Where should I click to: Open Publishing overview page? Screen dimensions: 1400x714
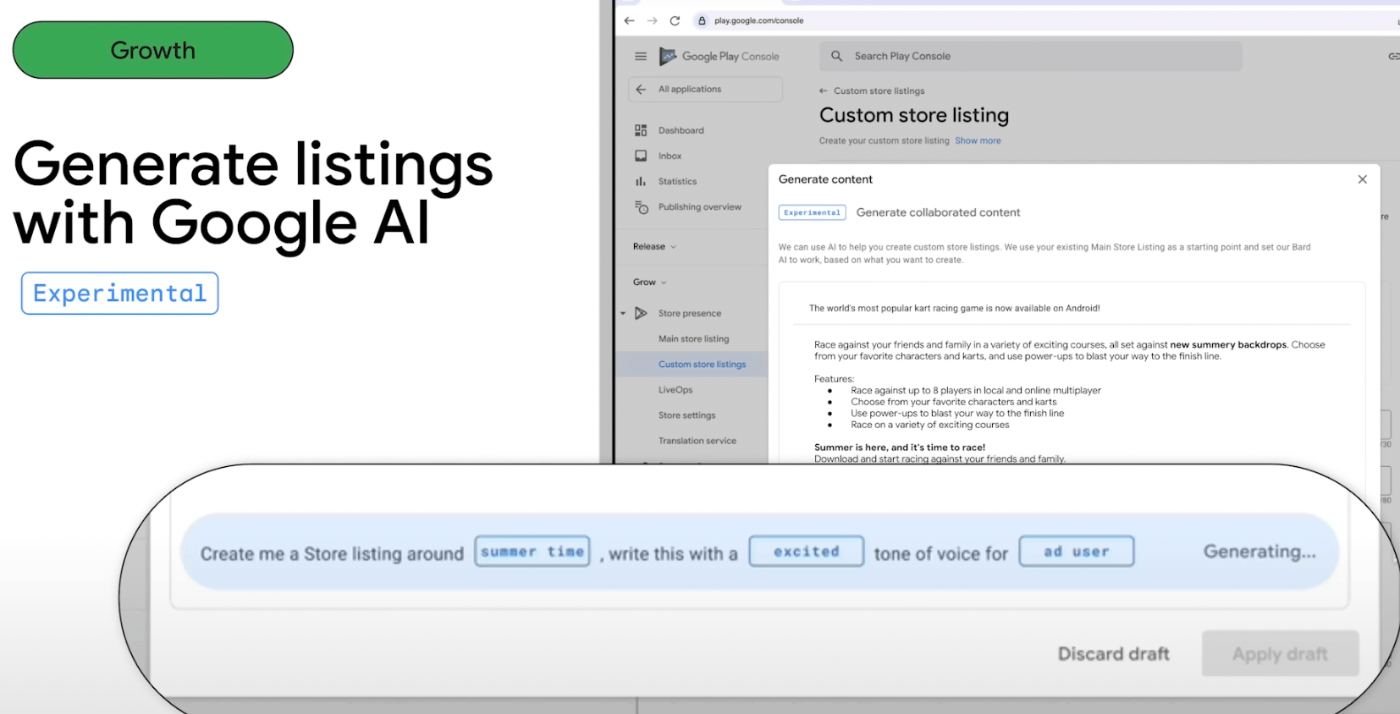(700, 207)
